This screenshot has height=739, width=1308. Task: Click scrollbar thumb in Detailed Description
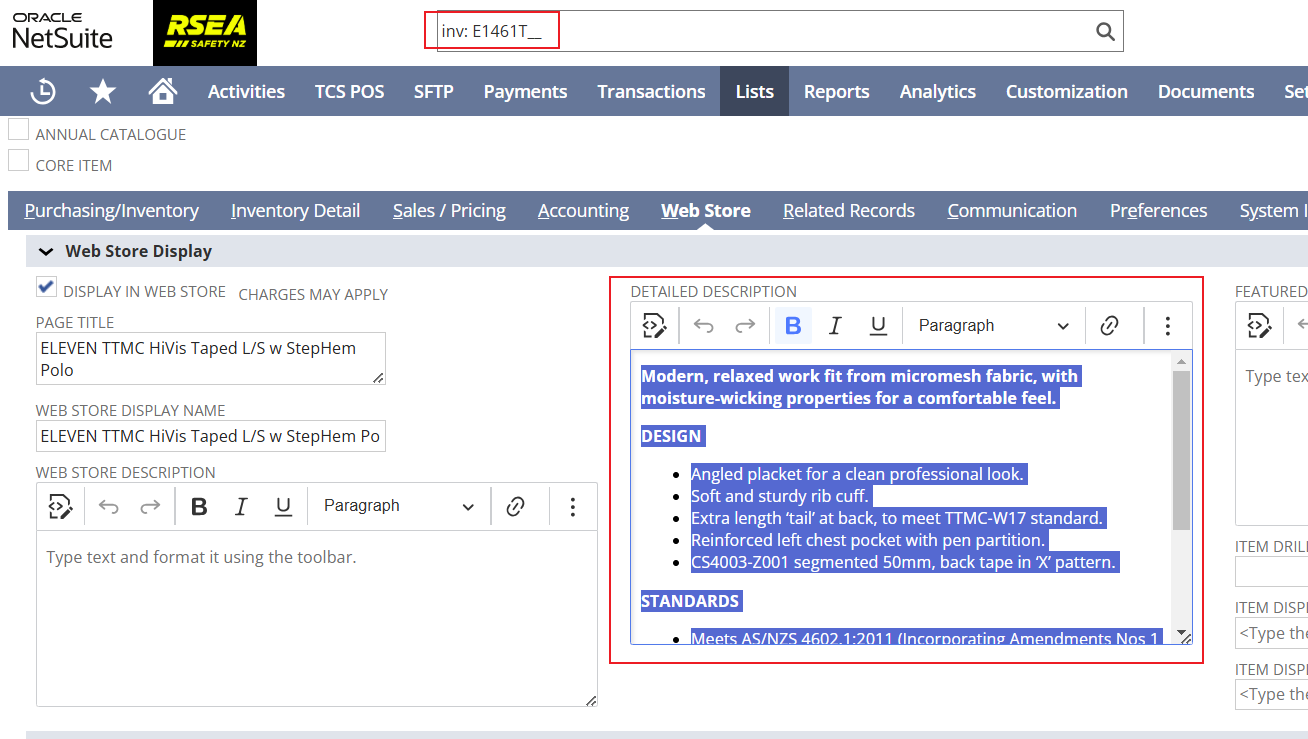[1181, 450]
